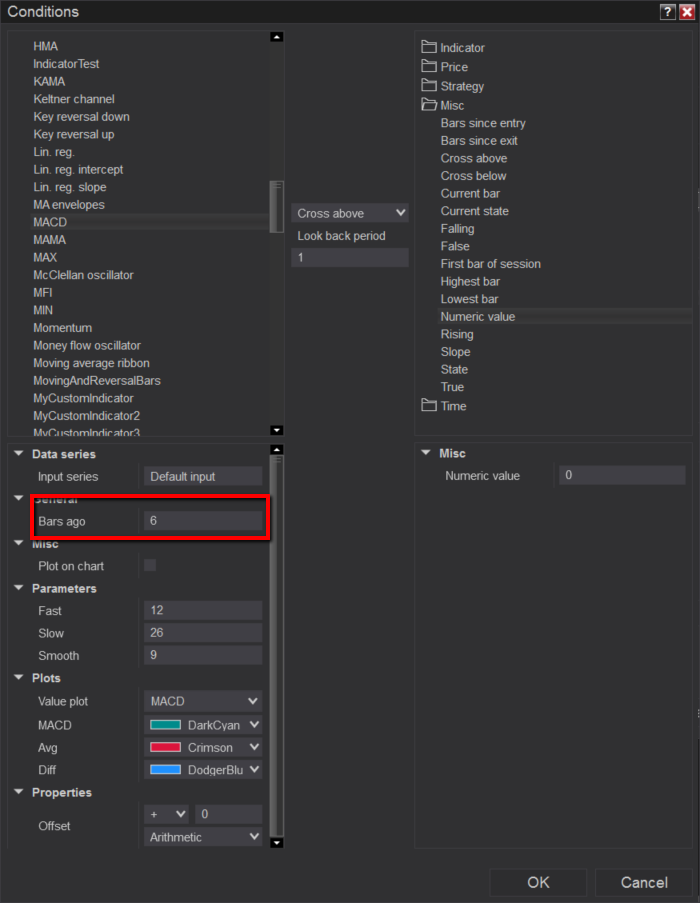This screenshot has width=700, height=903.
Task: Select MACD in the indicator list
Action: click(50, 222)
